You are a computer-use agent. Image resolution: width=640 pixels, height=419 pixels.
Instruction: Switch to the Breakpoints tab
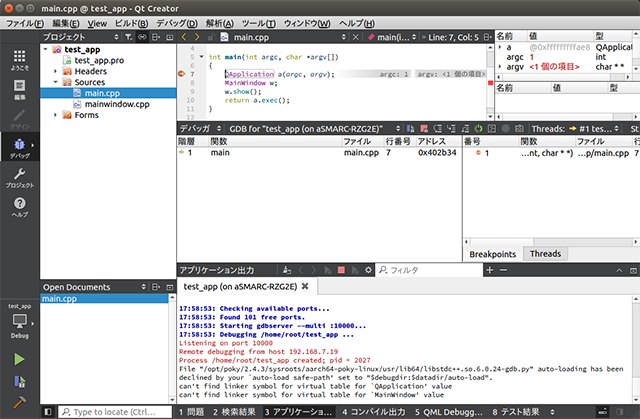point(493,254)
